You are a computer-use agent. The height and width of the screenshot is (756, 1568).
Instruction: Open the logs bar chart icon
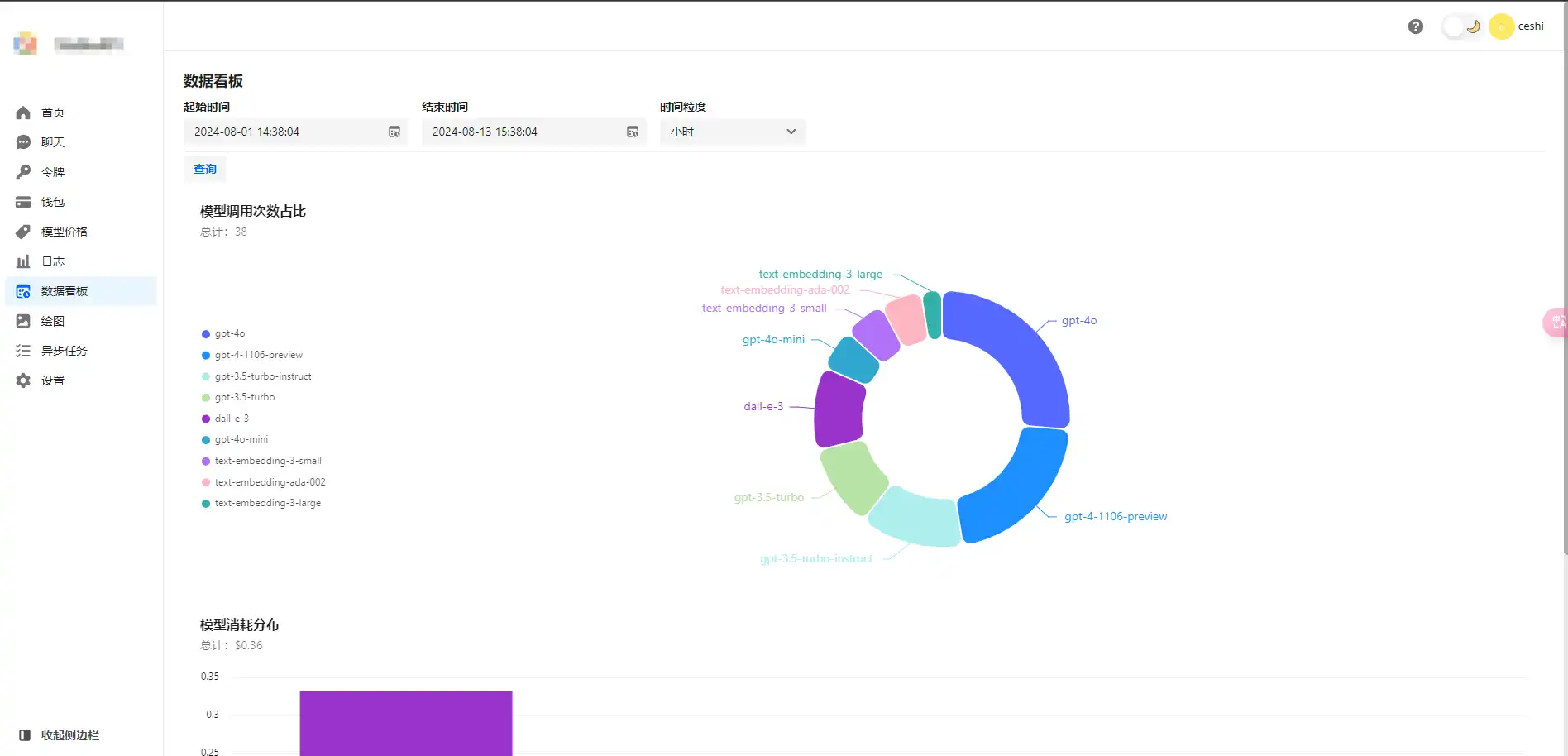[23, 261]
